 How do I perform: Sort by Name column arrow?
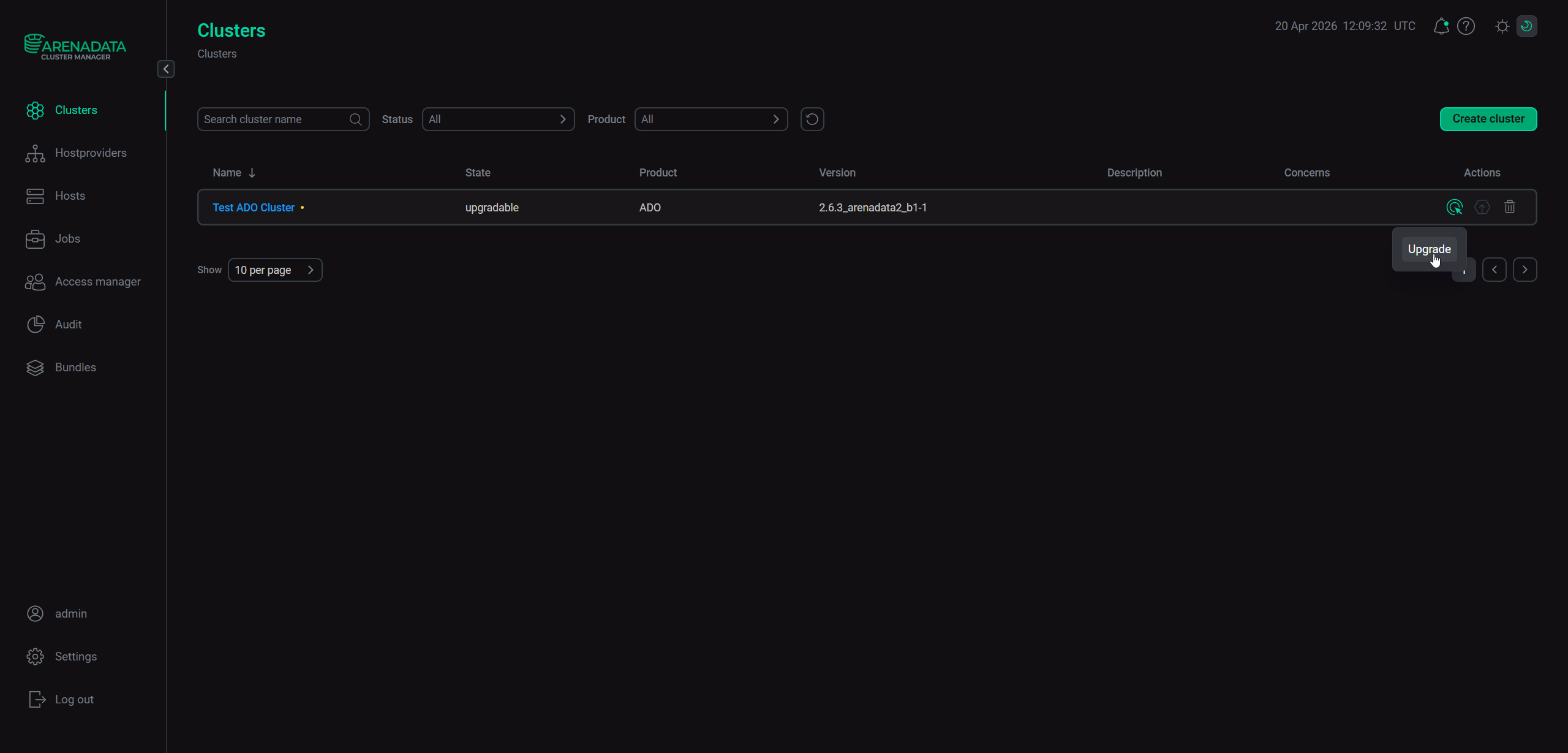[x=252, y=173]
